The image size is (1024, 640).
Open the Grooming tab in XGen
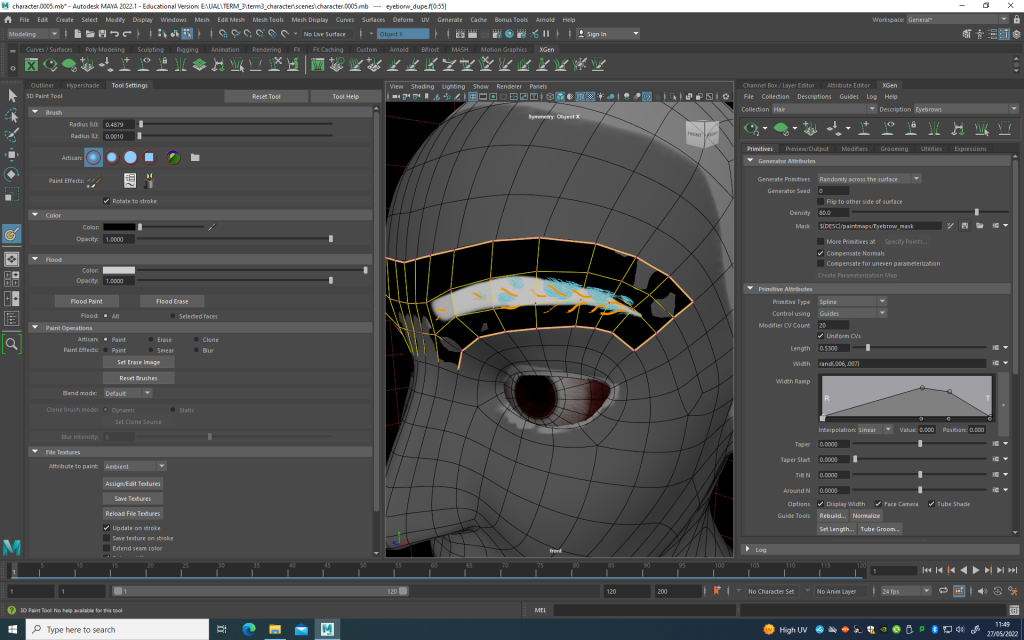894,149
